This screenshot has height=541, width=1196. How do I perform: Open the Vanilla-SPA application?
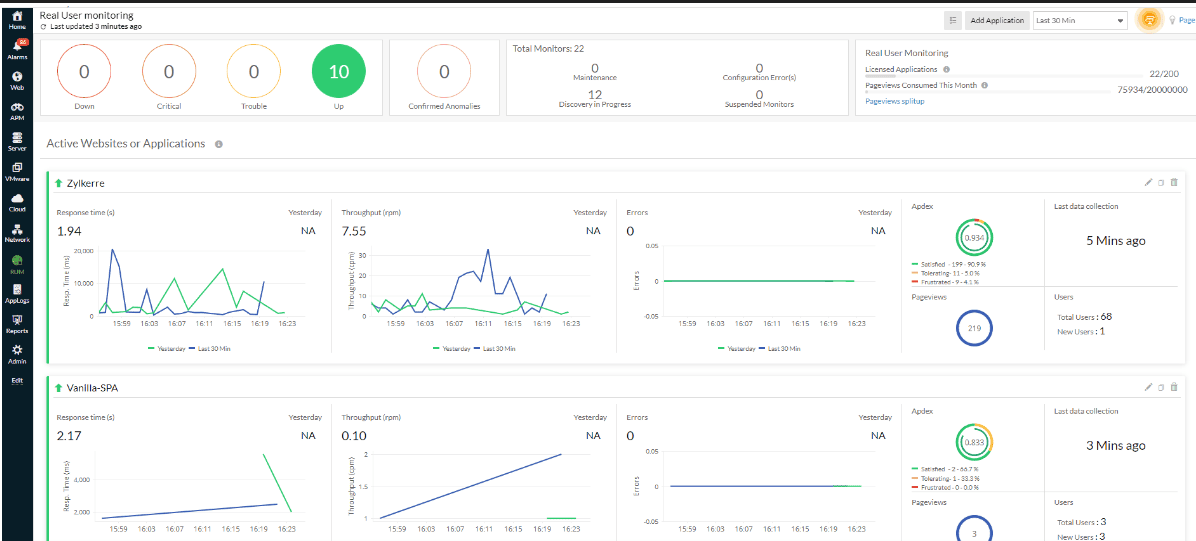93,388
